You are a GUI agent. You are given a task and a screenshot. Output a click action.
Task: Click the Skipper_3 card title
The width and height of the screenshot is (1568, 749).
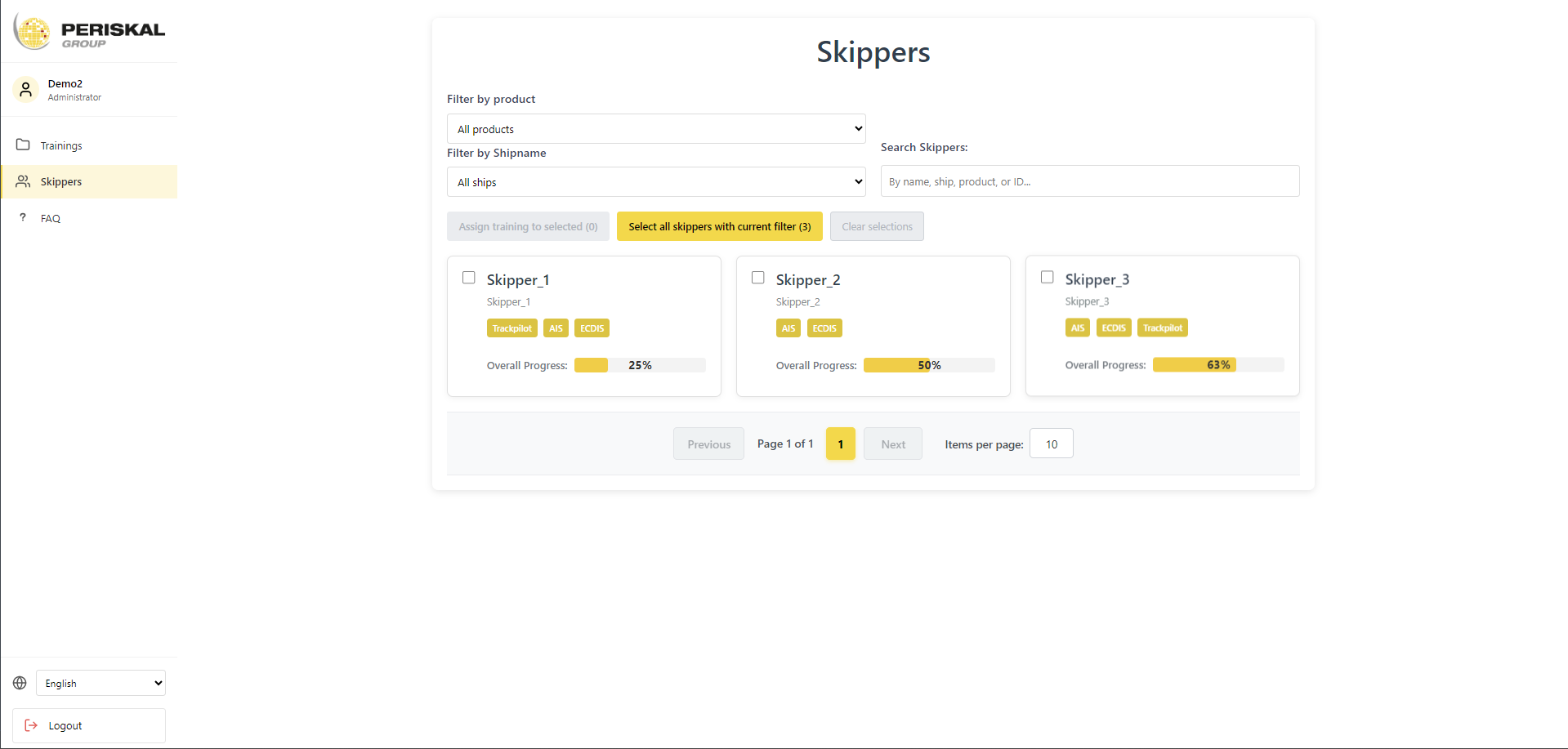[x=1097, y=279]
